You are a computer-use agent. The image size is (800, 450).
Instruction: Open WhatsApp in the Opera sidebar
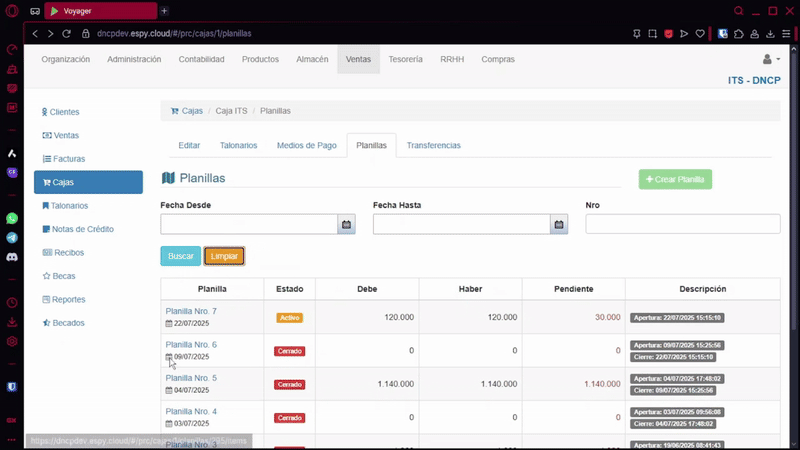click(x=12, y=218)
